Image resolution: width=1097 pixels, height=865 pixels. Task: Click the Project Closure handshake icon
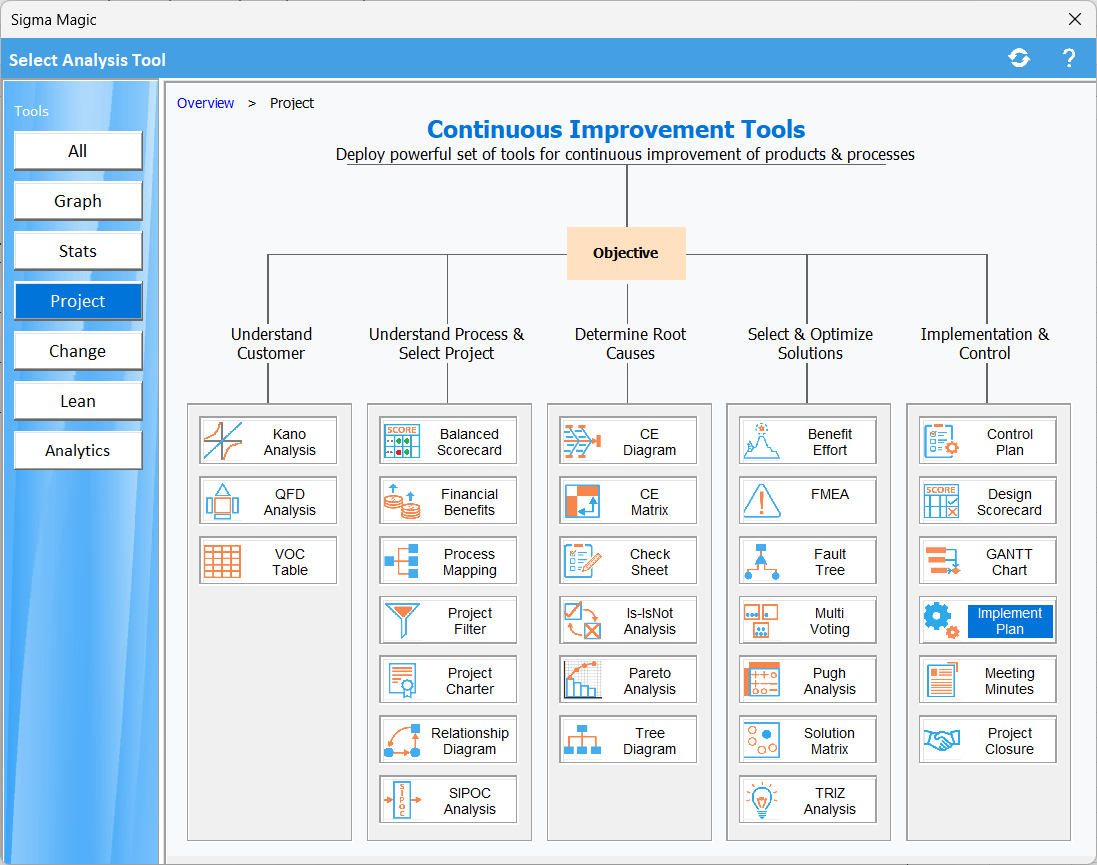click(x=941, y=741)
